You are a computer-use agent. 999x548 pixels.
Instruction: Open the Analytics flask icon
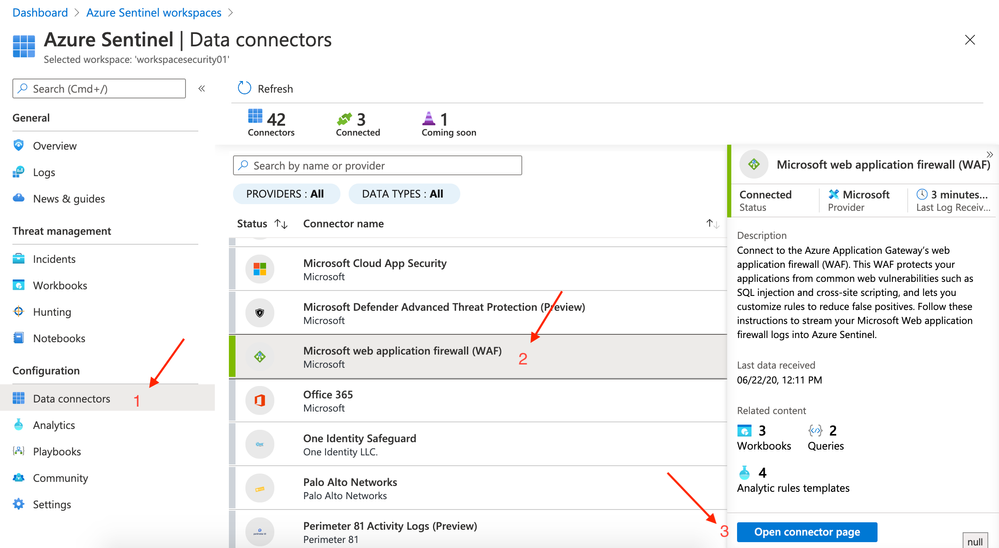(x=19, y=425)
